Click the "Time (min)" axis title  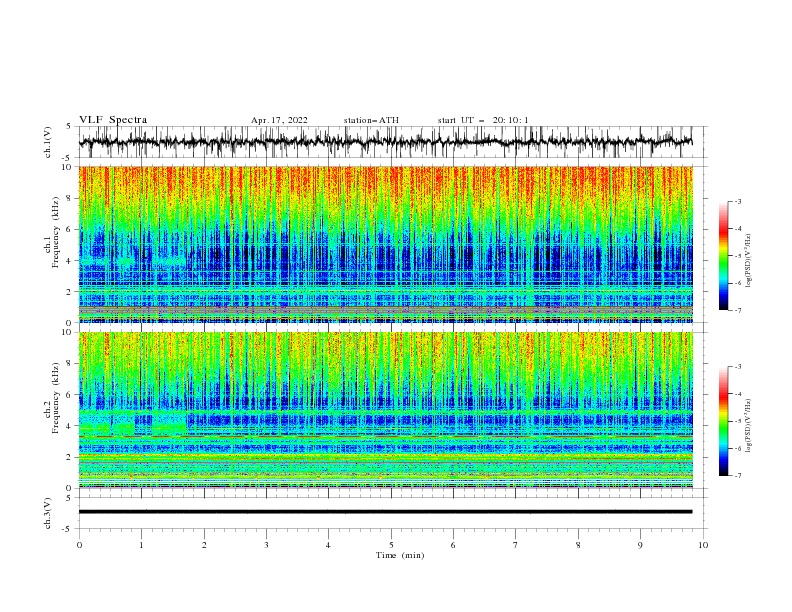tap(400, 555)
